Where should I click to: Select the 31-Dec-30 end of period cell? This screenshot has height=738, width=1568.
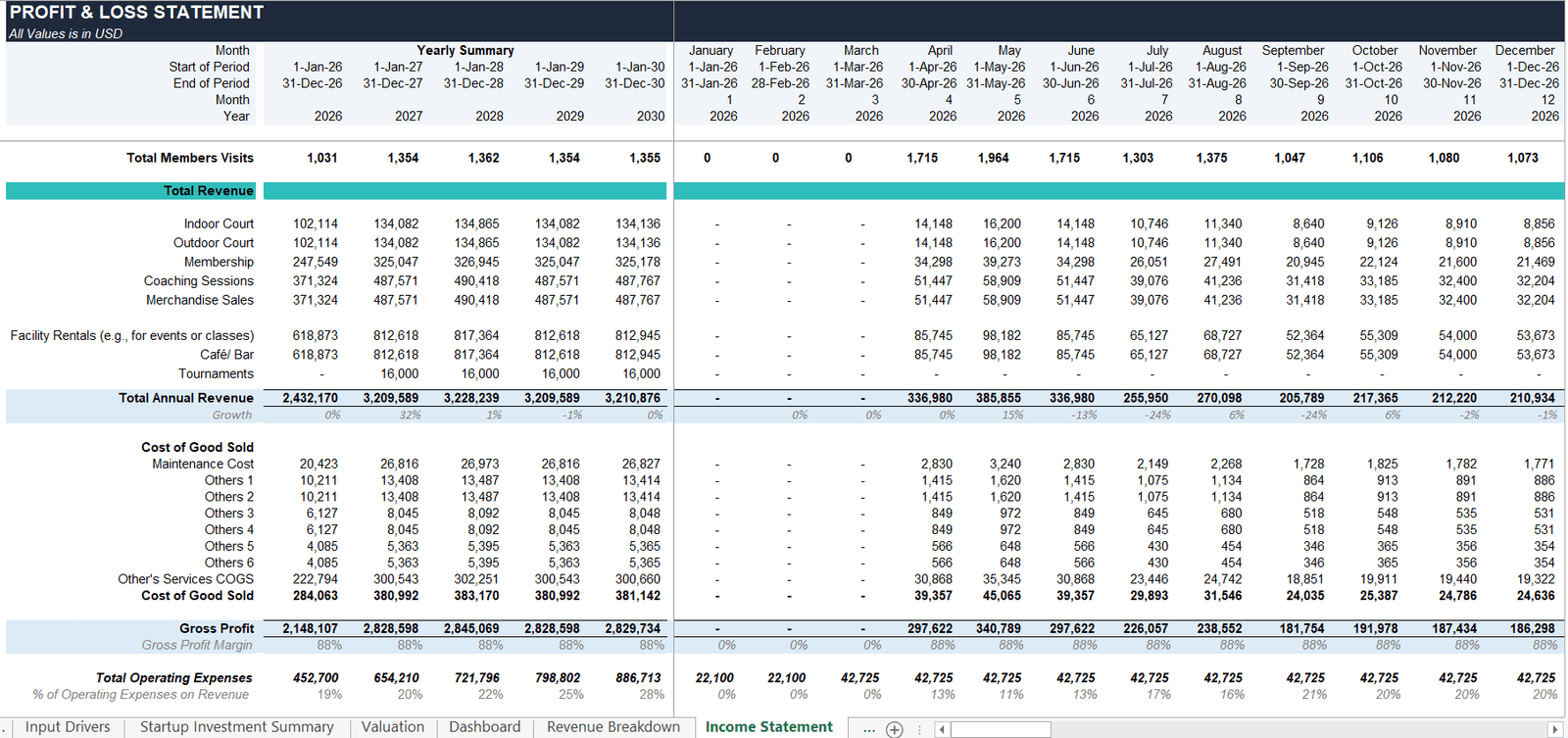[x=634, y=83]
